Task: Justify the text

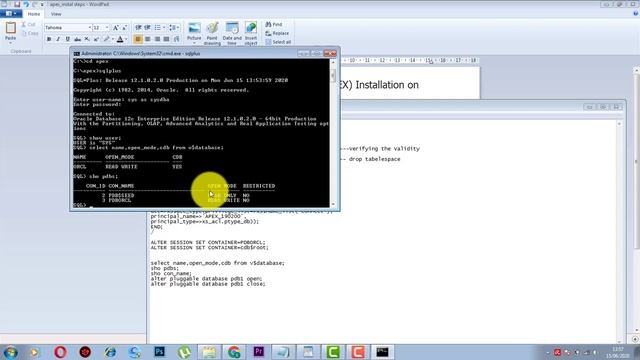Action: [x=167, y=39]
